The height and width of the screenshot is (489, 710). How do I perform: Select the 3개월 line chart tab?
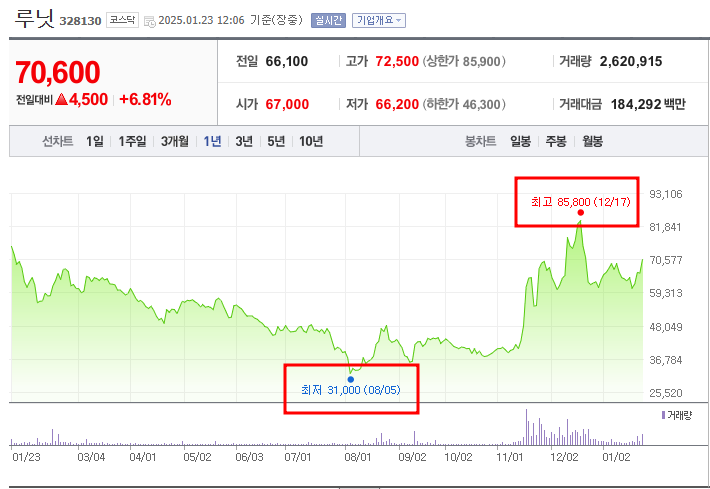pos(175,141)
